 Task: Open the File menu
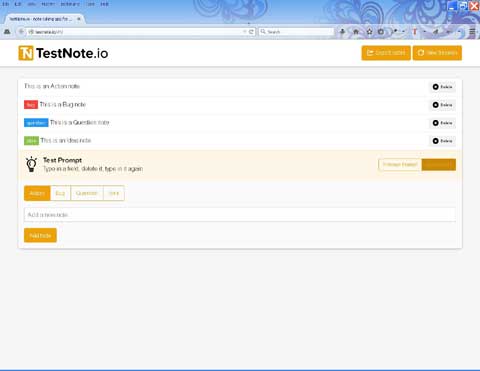[6, 4]
